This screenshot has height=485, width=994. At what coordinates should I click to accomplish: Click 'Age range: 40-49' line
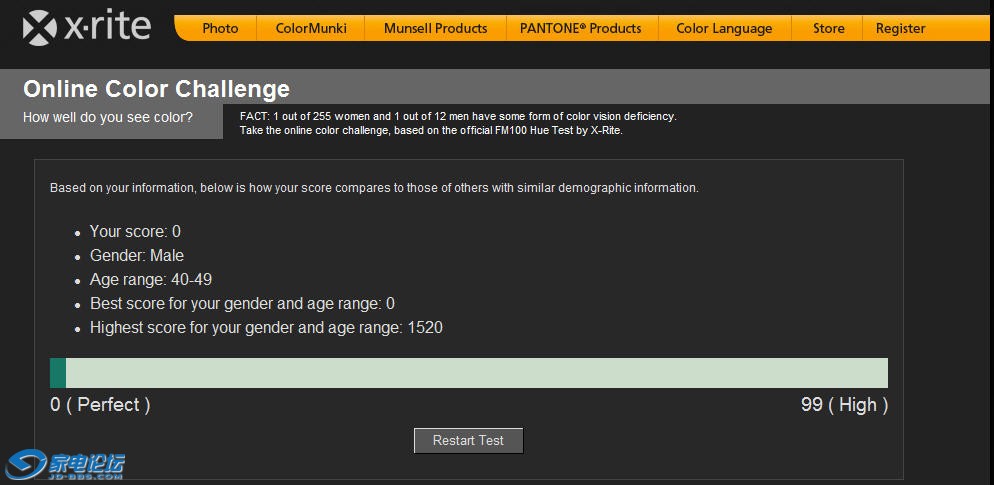151,280
